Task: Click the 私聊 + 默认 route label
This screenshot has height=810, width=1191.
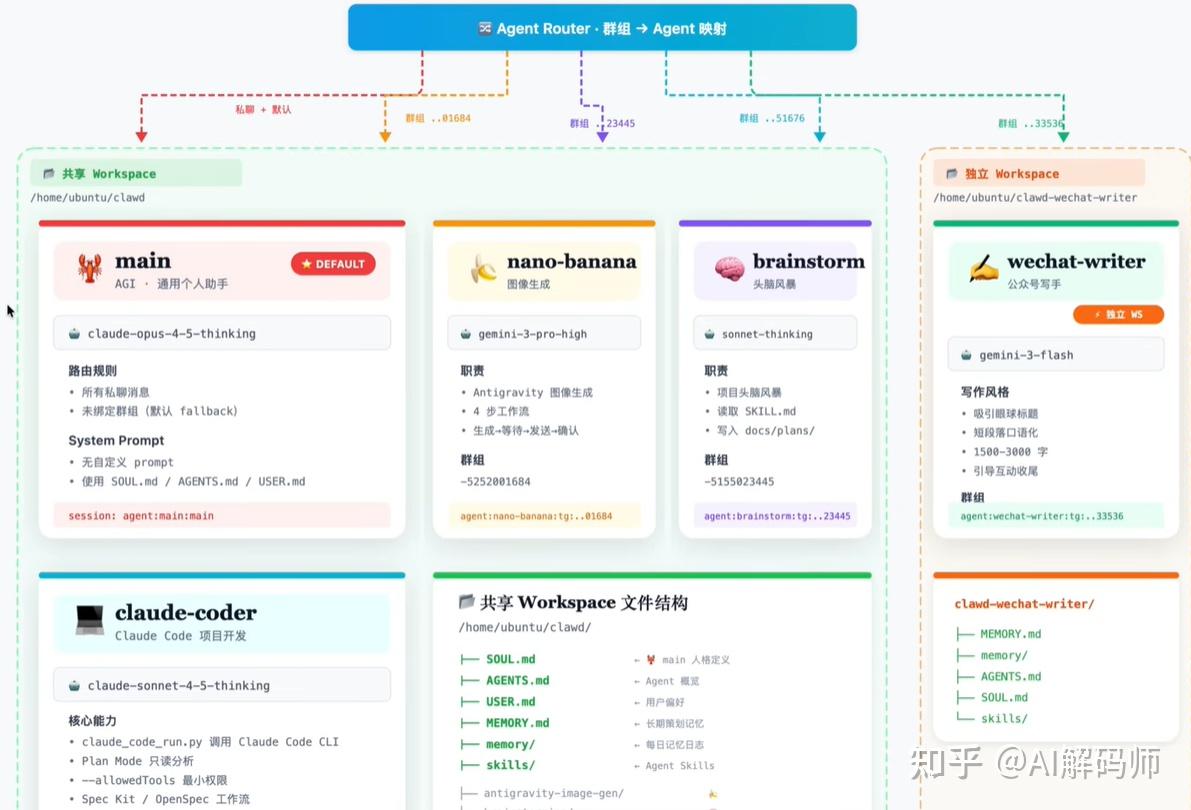Action: pos(263,109)
